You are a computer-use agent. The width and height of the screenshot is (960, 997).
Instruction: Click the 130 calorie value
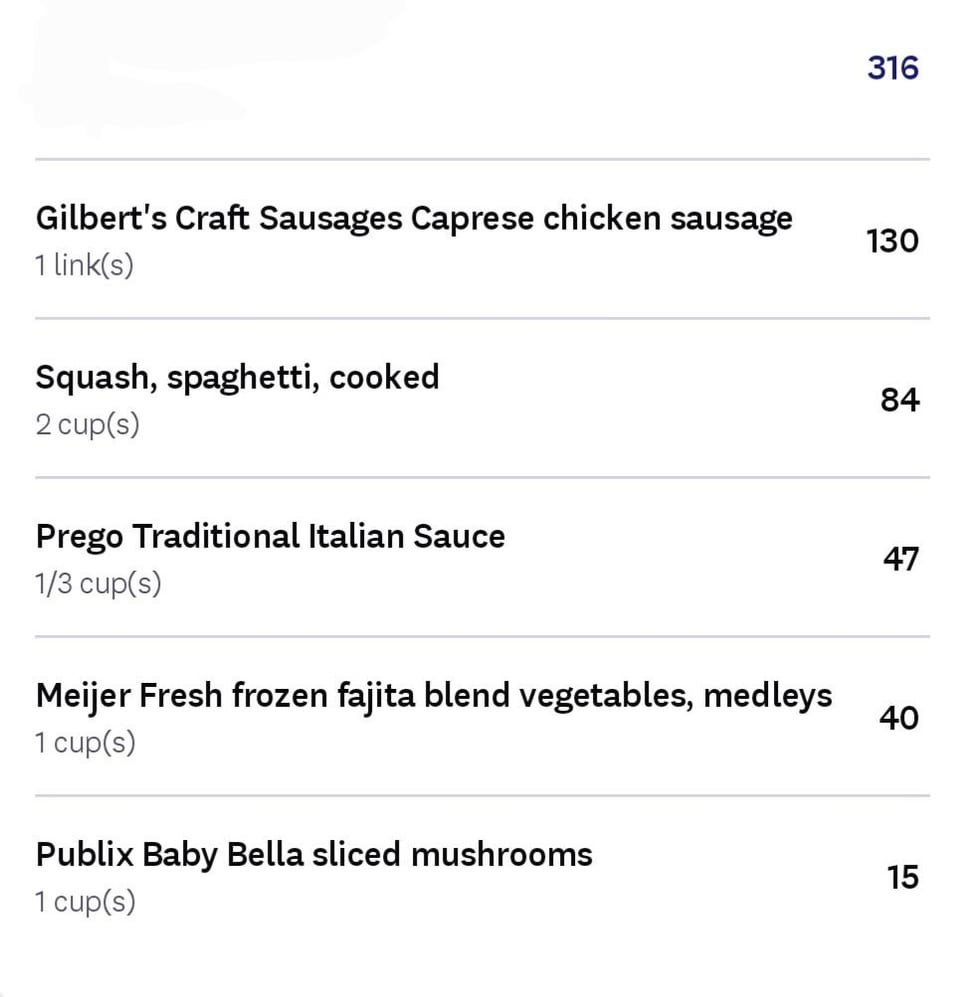pos(892,241)
